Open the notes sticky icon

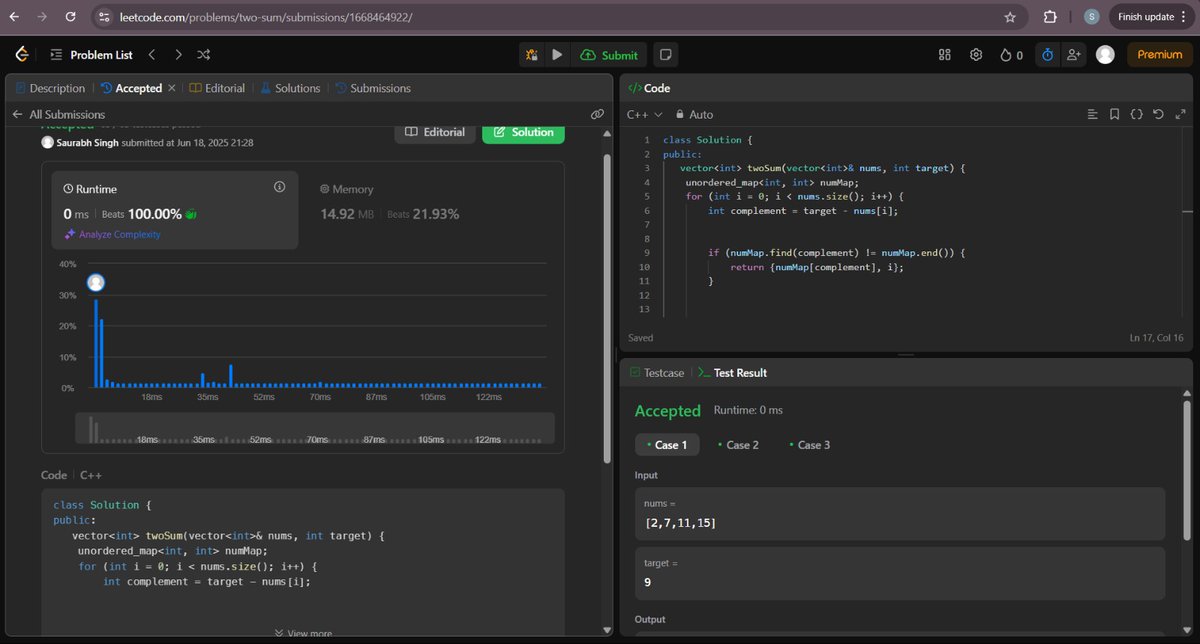(666, 55)
